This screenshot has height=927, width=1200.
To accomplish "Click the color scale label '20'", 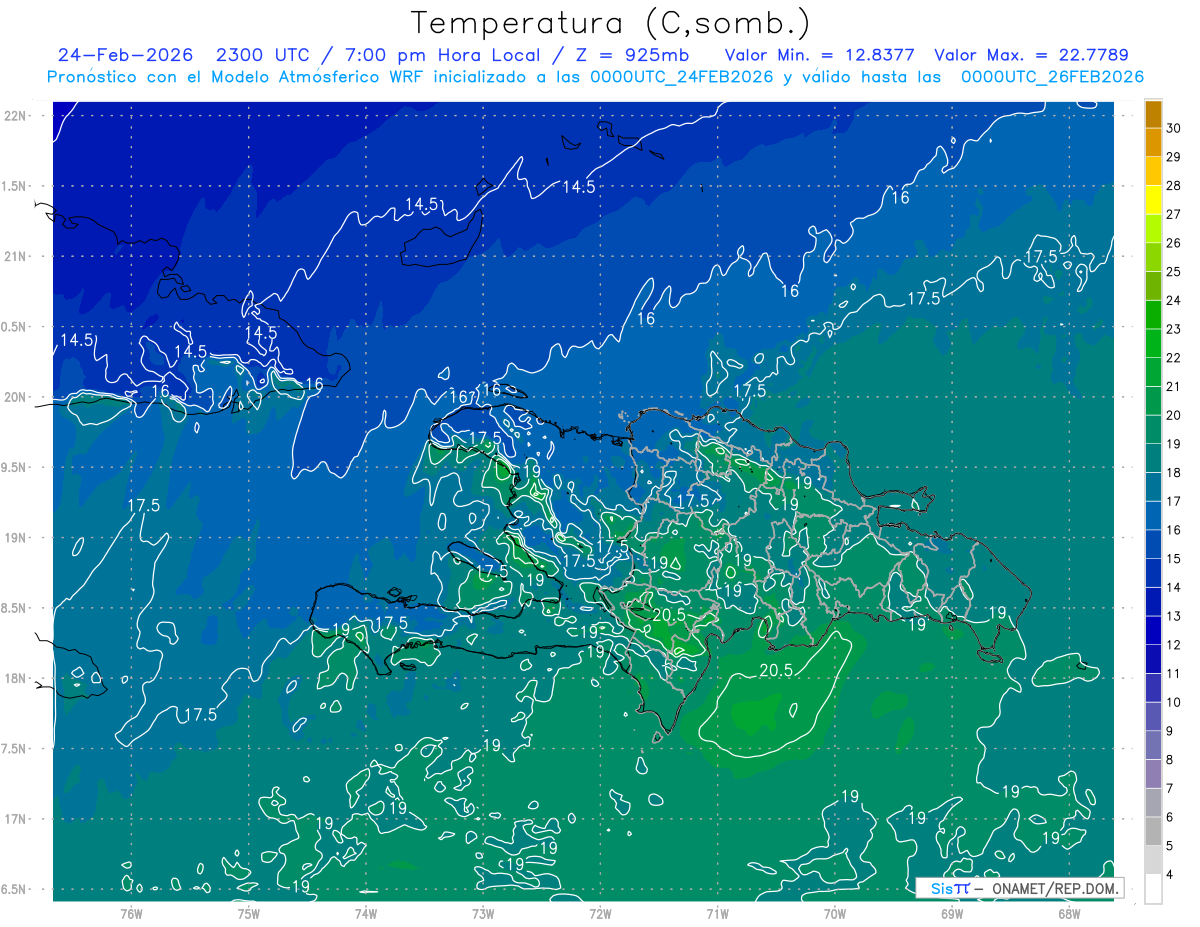I will 1174,415.
